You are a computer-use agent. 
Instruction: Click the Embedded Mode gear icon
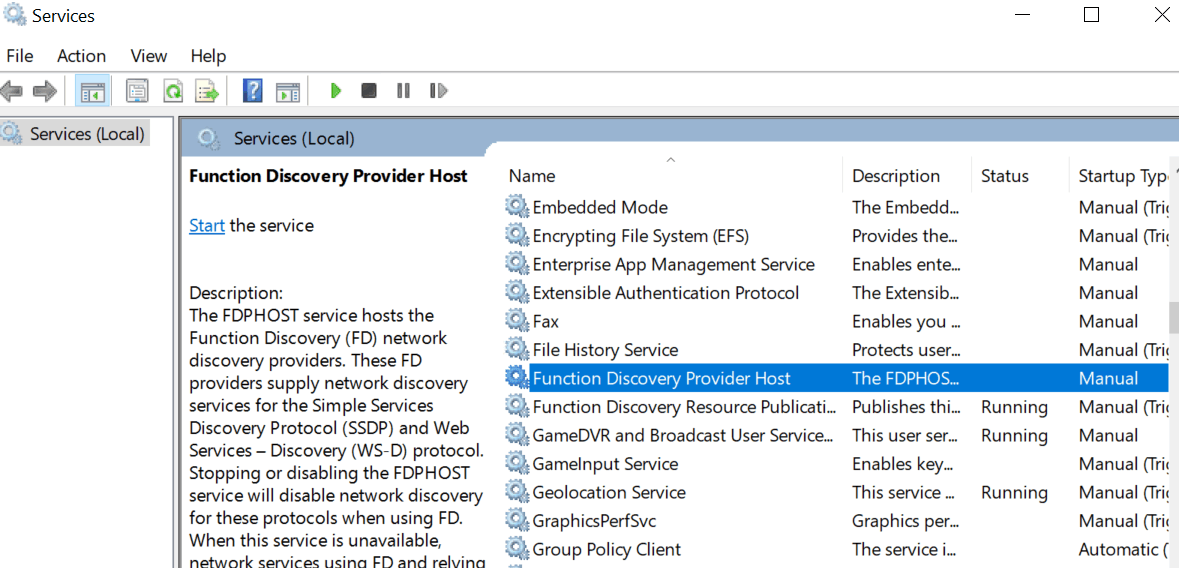(517, 206)
